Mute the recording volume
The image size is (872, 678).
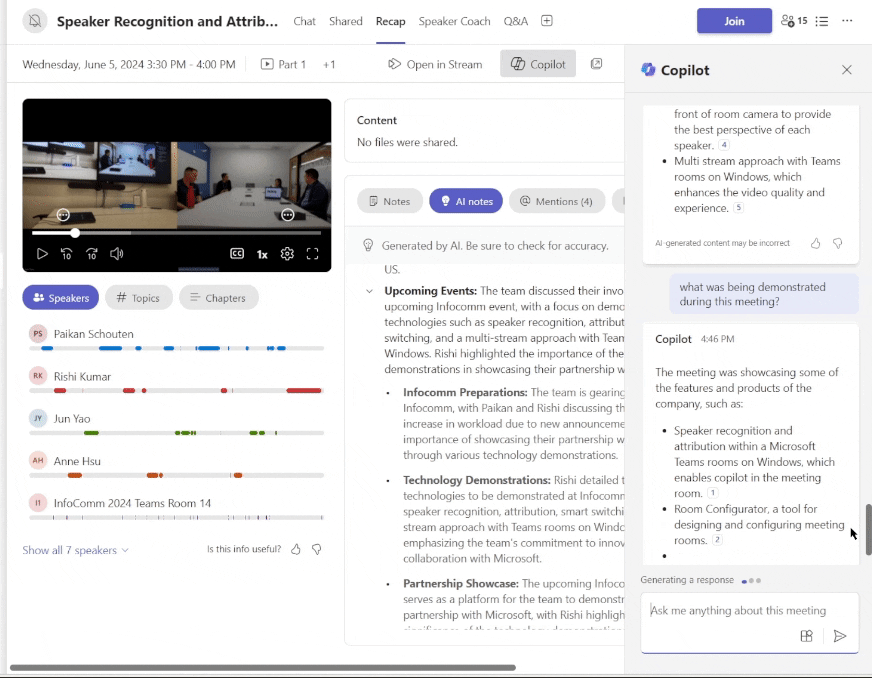[x=117, y=254]
